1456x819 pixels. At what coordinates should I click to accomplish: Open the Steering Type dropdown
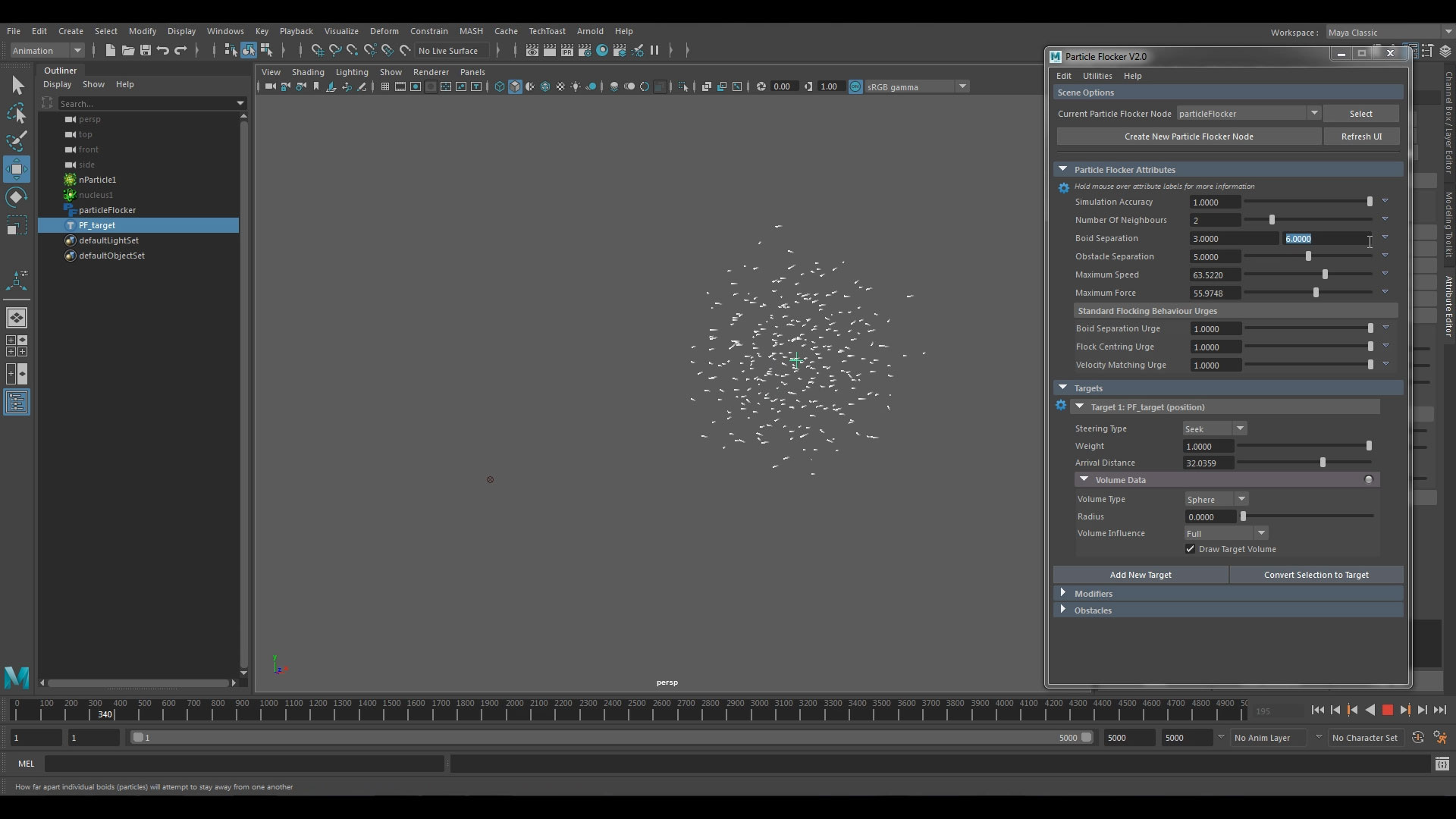[1215, 429]
